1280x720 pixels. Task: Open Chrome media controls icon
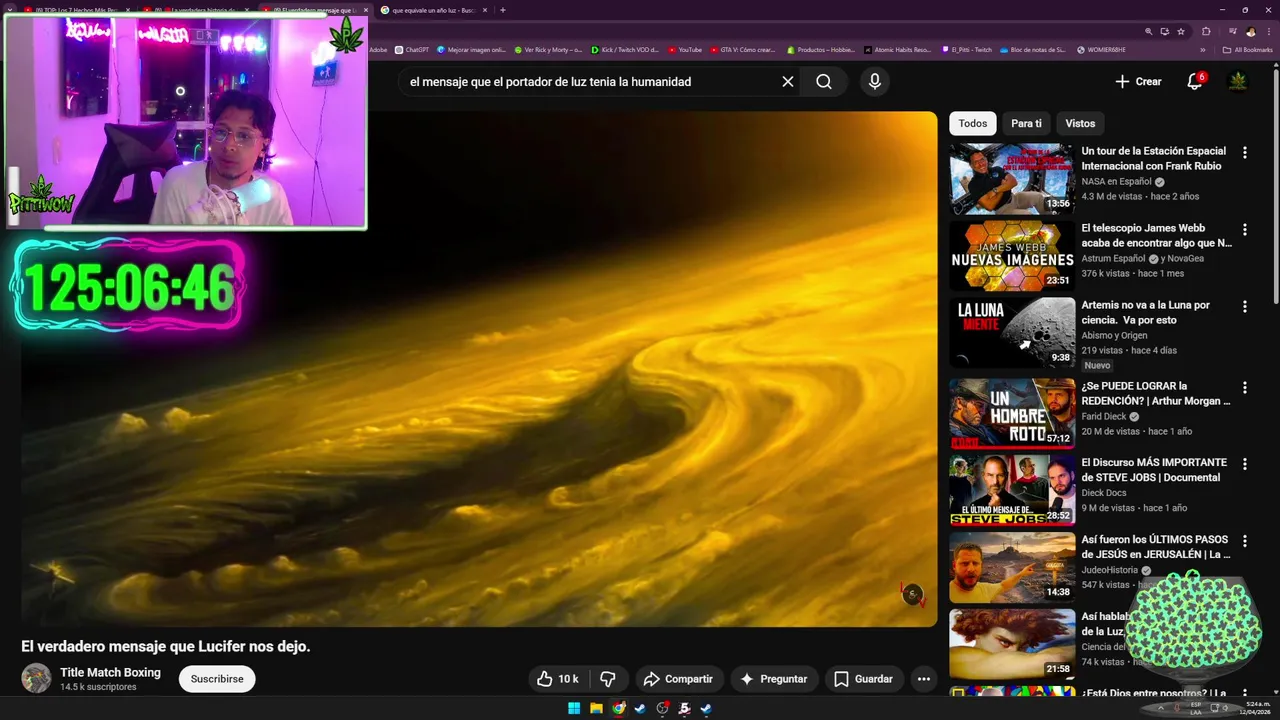(1231, 31)
